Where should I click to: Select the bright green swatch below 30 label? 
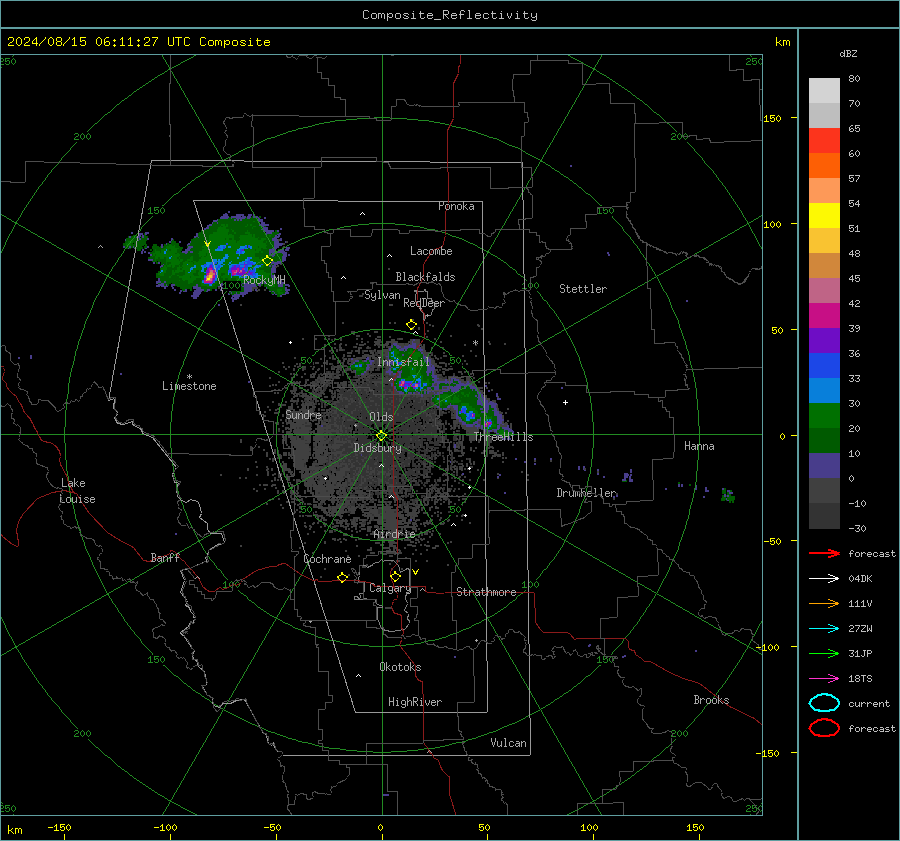824,415
